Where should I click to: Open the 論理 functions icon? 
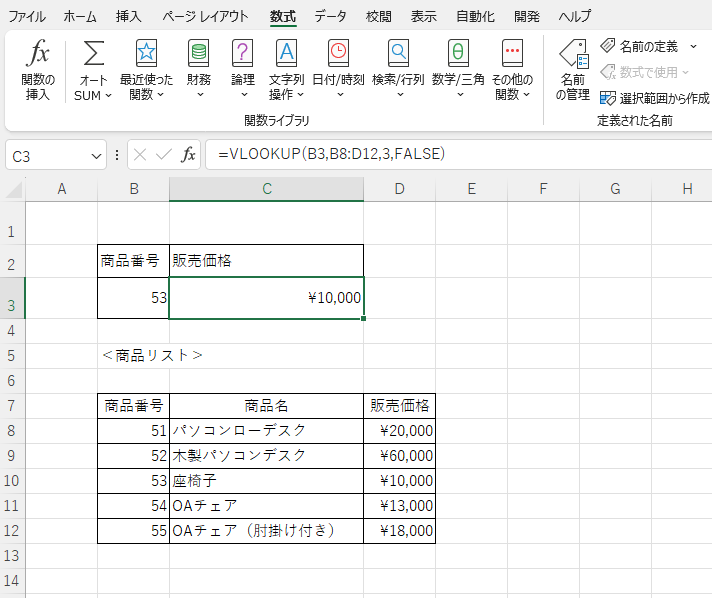pos(242,53)
